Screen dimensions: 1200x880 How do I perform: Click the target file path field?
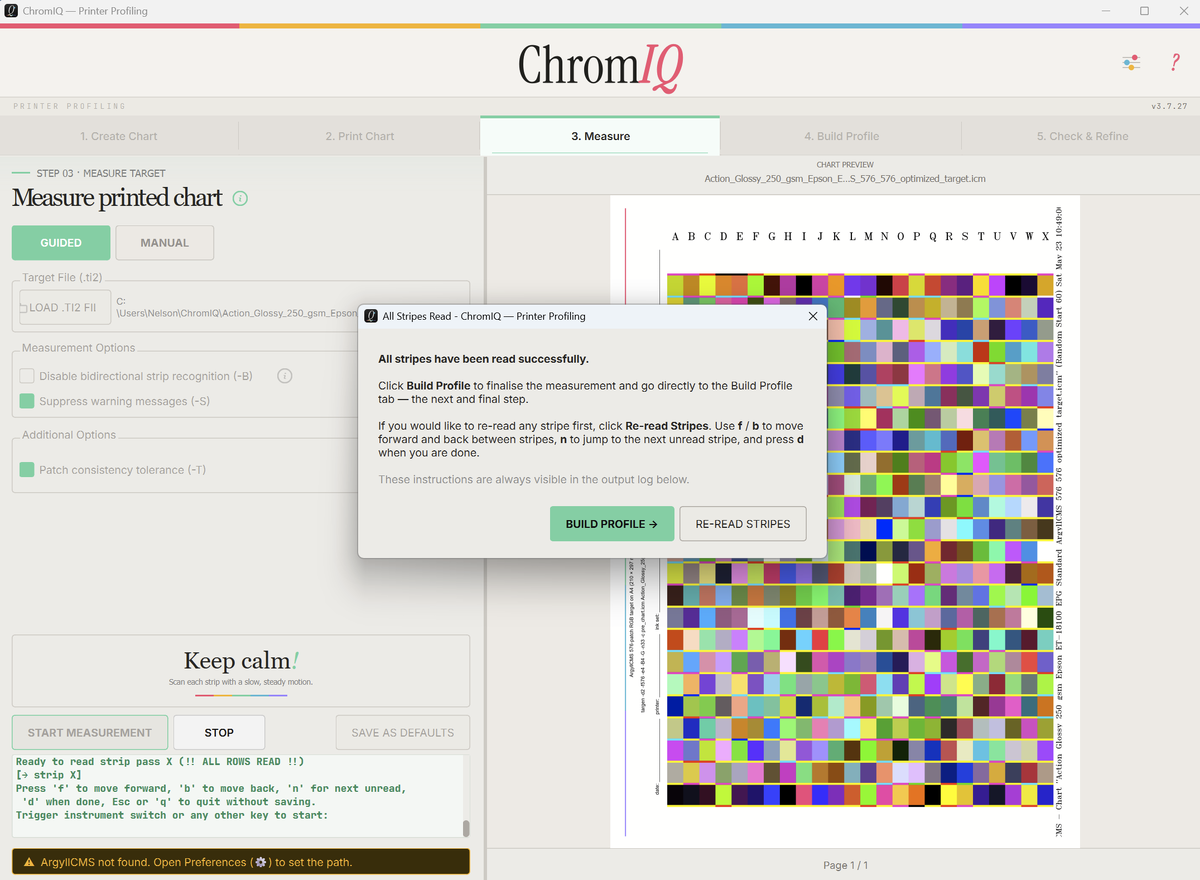236,307
